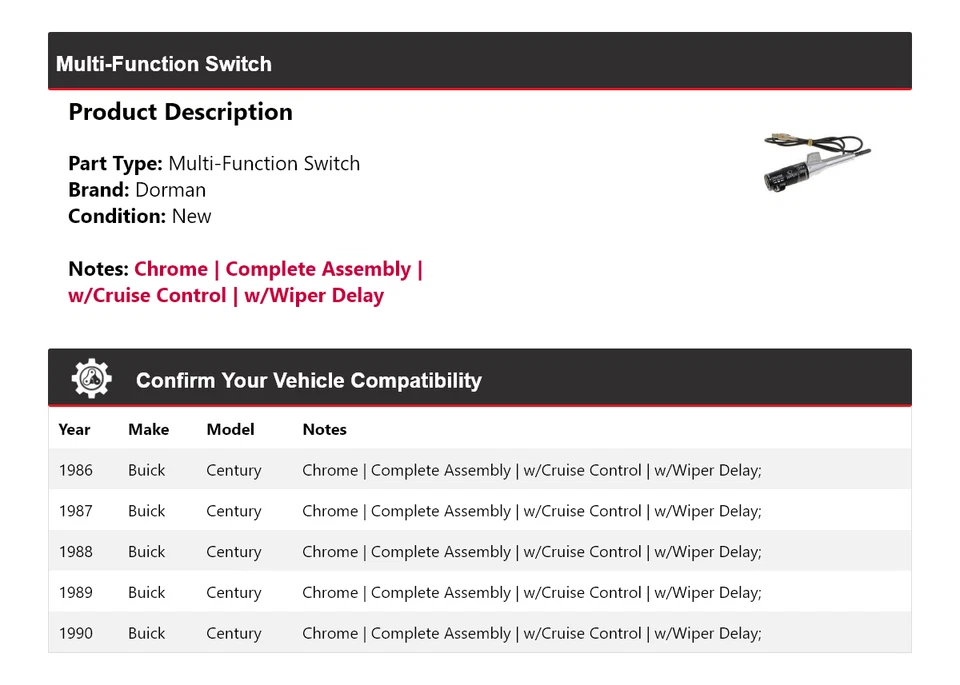This screenshot has width=960, height=685.
Task: Select the 1990 Buick Century row
Action: click(x=480, y=633)
